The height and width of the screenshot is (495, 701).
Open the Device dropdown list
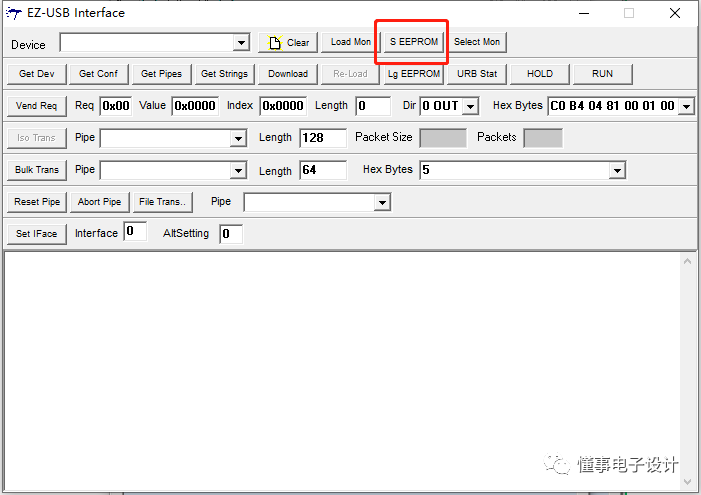click(x=241, y=43)
